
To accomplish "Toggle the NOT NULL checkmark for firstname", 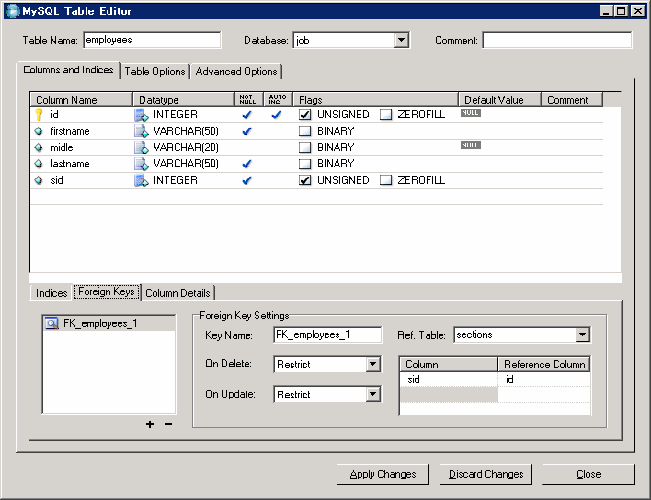I will coord(247,131).
